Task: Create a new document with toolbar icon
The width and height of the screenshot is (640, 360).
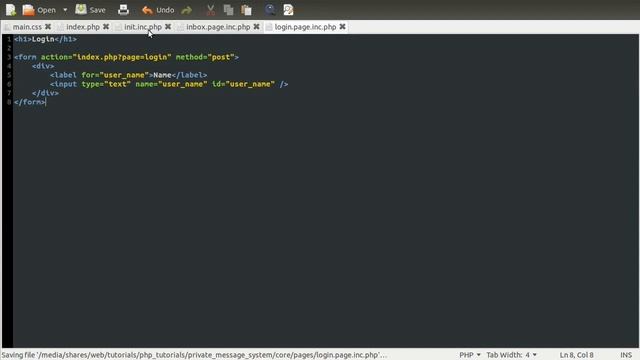Action: pos(11,10)
